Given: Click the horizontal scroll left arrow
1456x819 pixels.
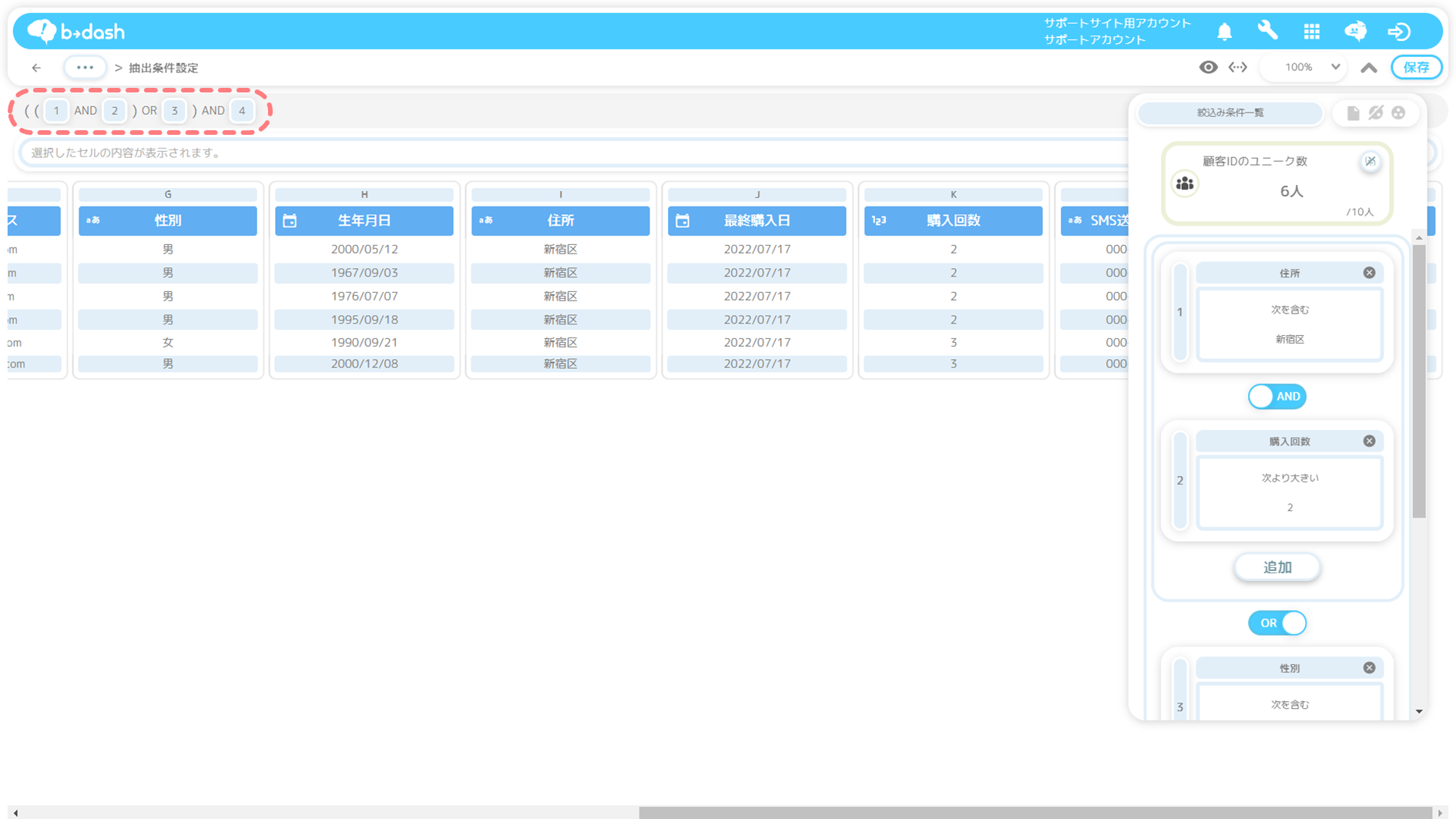Looking at the screenshot, I should point(15,813).
